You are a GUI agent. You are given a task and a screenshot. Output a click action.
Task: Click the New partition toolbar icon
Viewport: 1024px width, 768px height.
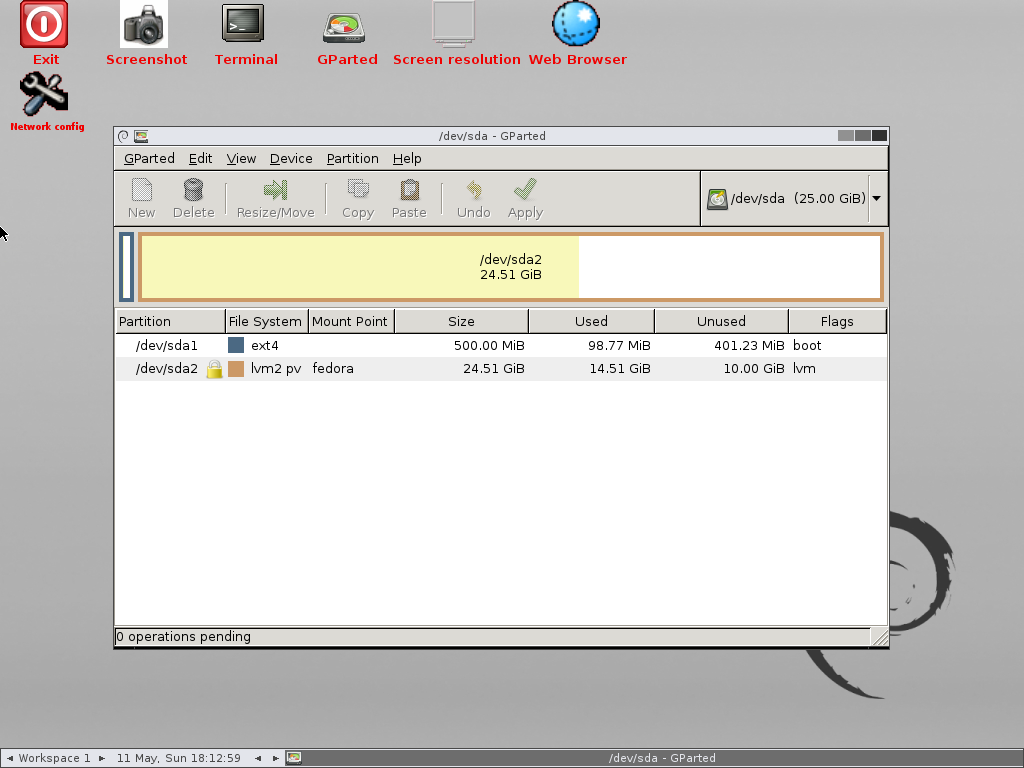click(x=142, y=190)
